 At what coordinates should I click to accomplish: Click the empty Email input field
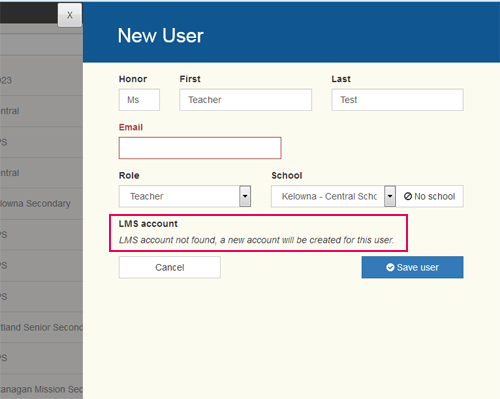pos(200,148)
